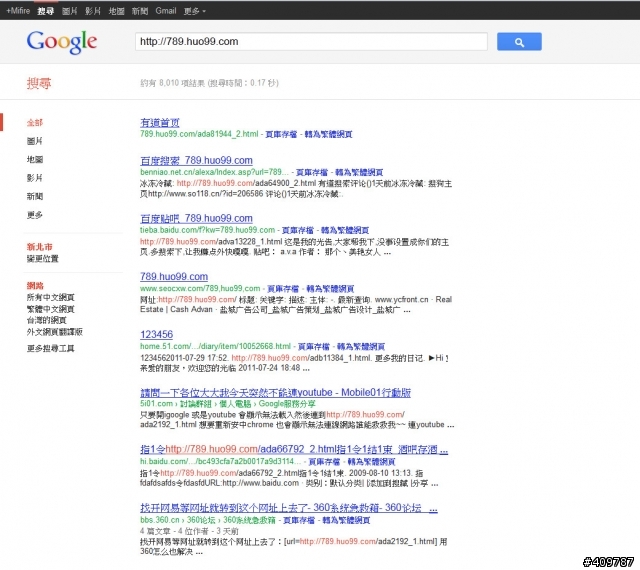Open the 360系统急救箱 360论坛 result title

point(289,508)
